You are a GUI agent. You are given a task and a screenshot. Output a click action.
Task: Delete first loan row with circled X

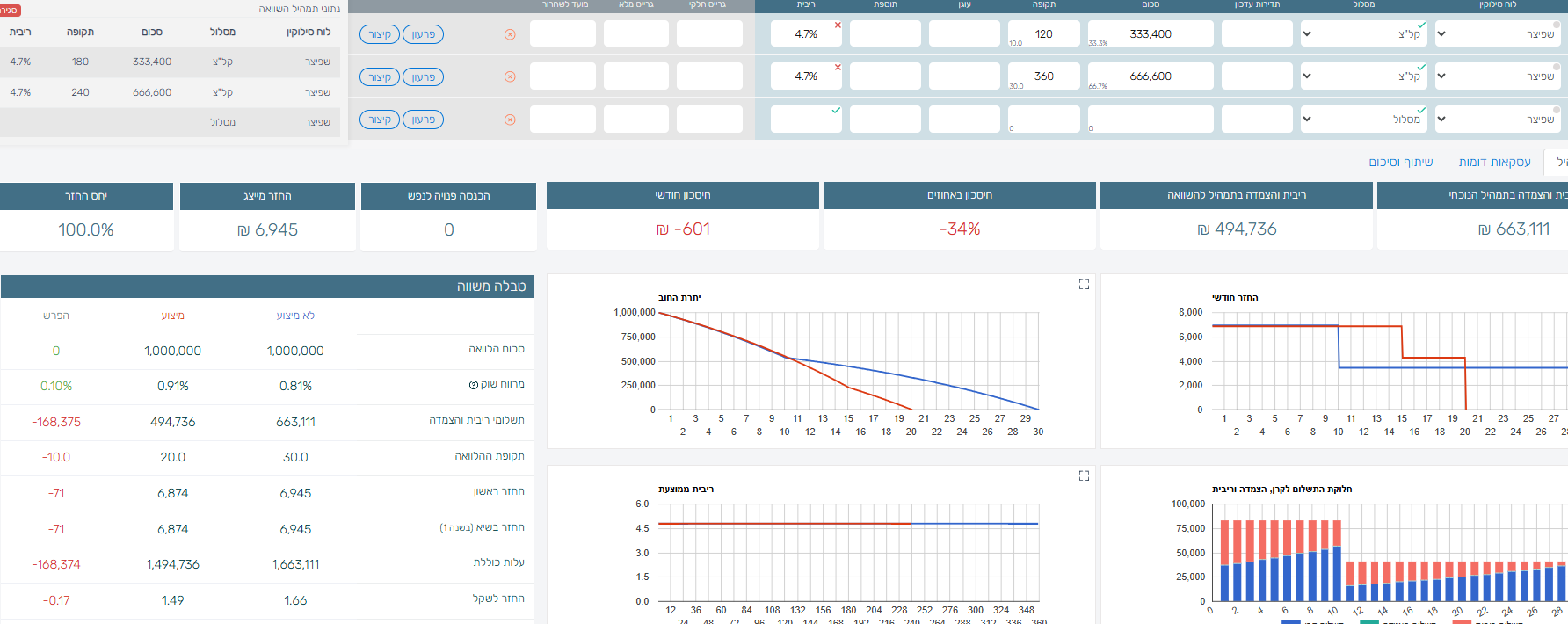coord(510,34)
